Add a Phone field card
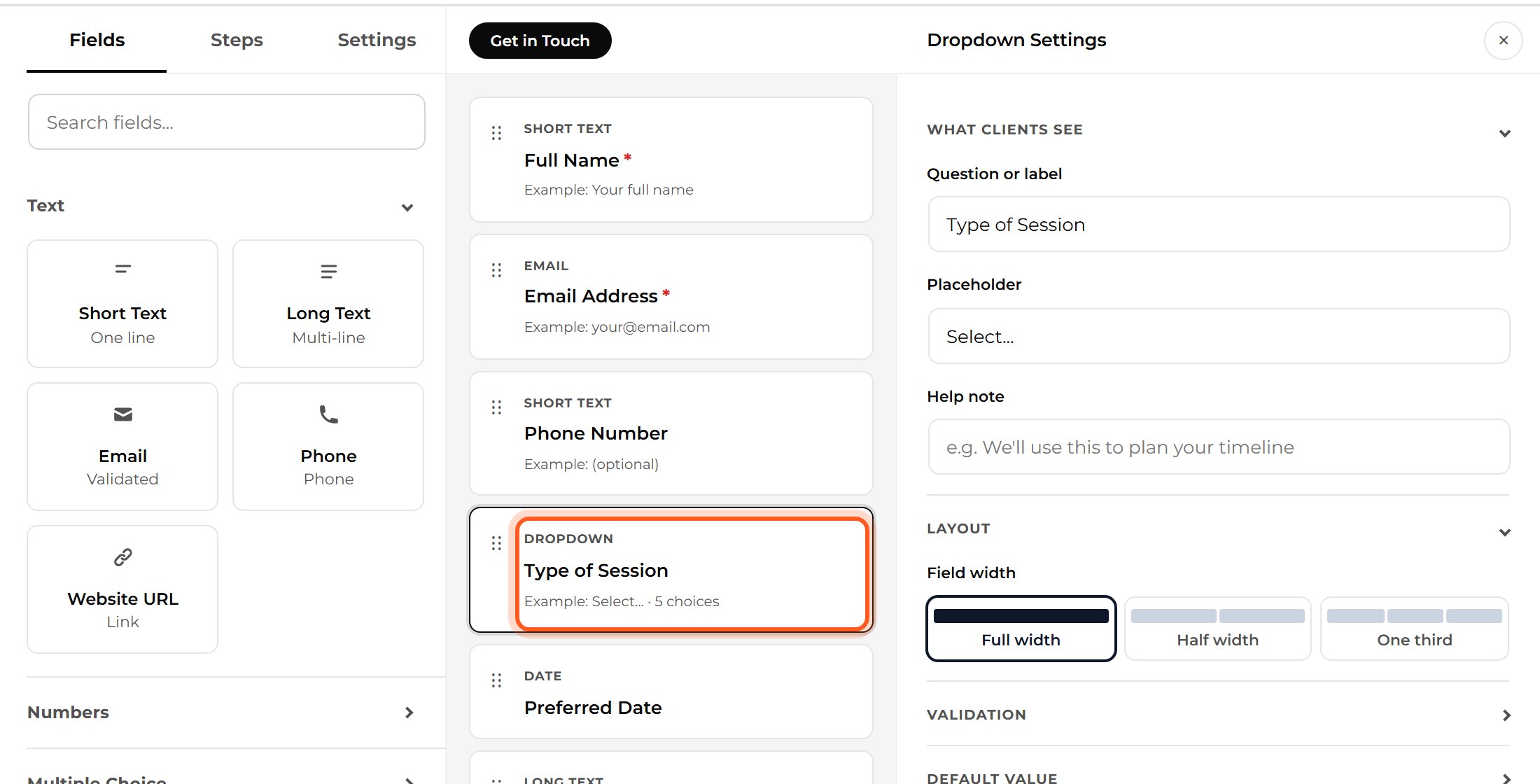 (x=328, y=447)
